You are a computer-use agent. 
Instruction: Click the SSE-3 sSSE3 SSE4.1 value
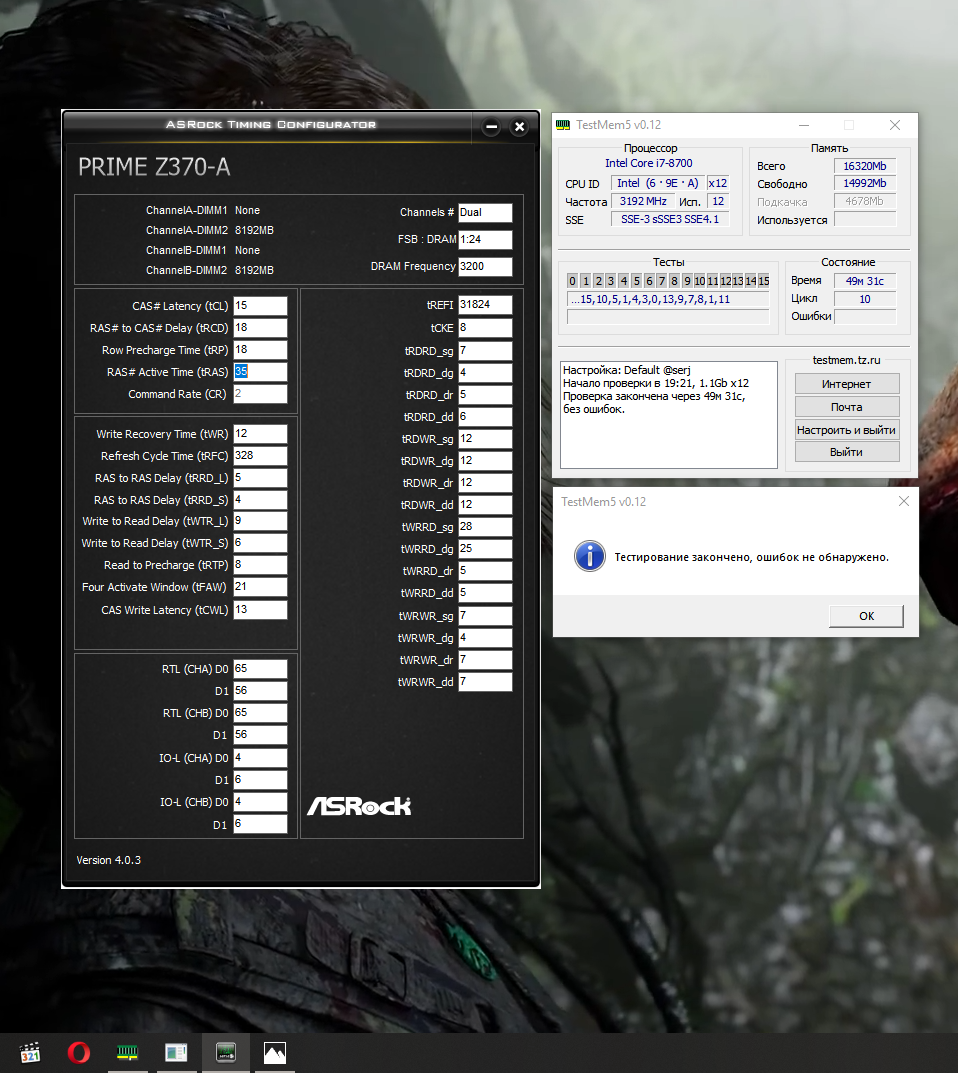coord(670,219)
